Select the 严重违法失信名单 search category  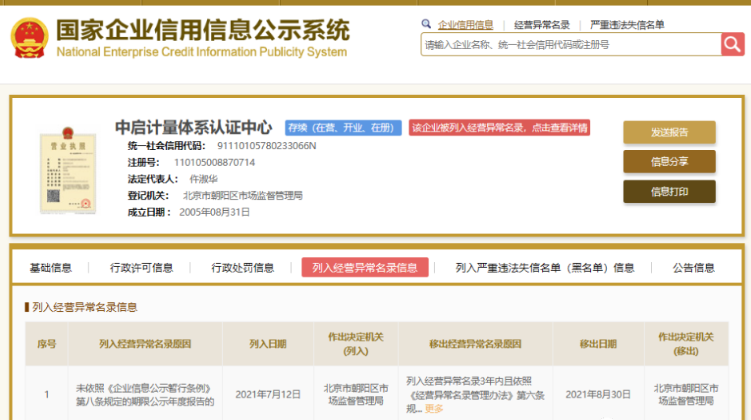coord(627,25)
